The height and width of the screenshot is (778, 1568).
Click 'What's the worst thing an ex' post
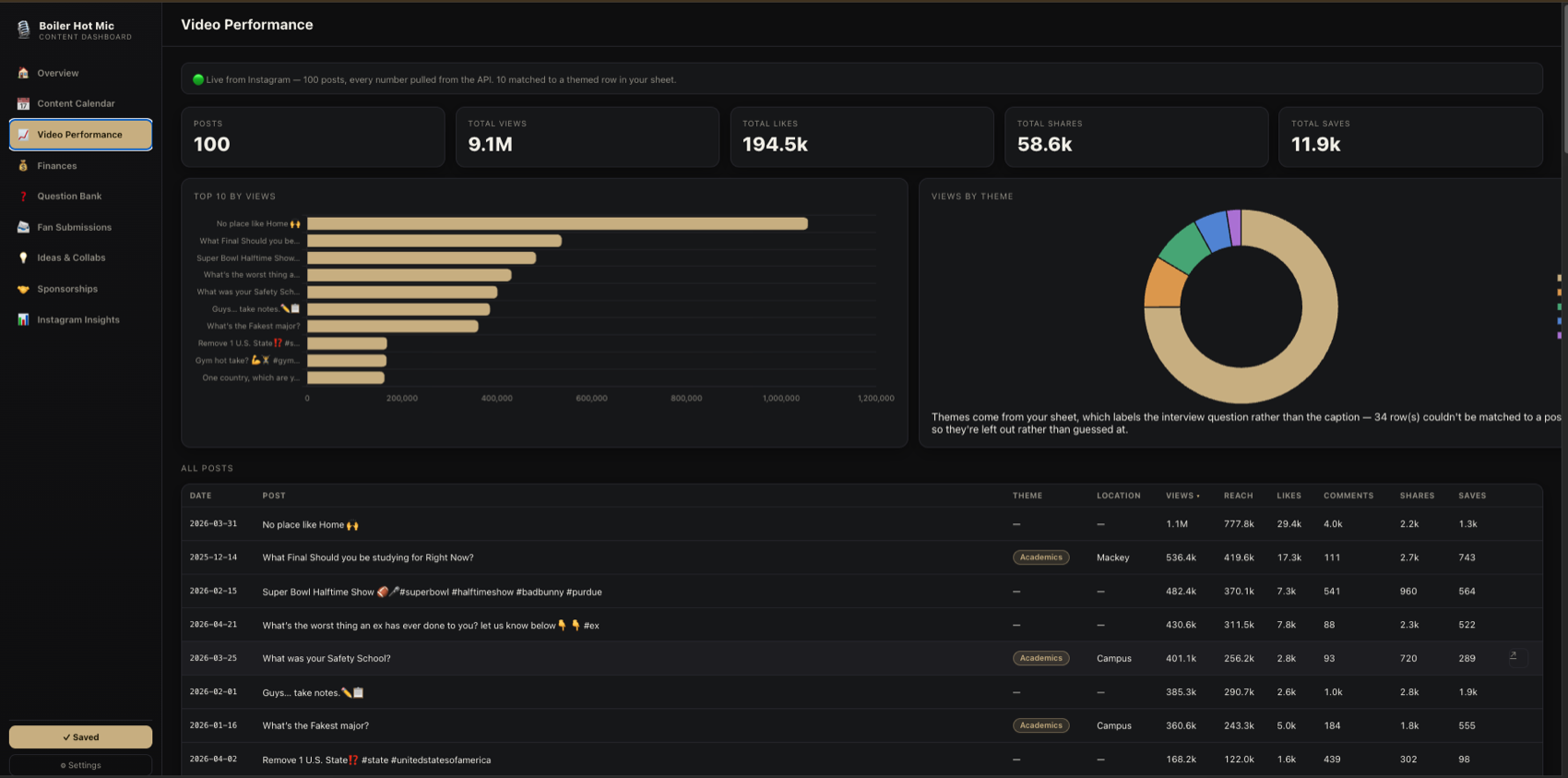click(x=431, y=625)
